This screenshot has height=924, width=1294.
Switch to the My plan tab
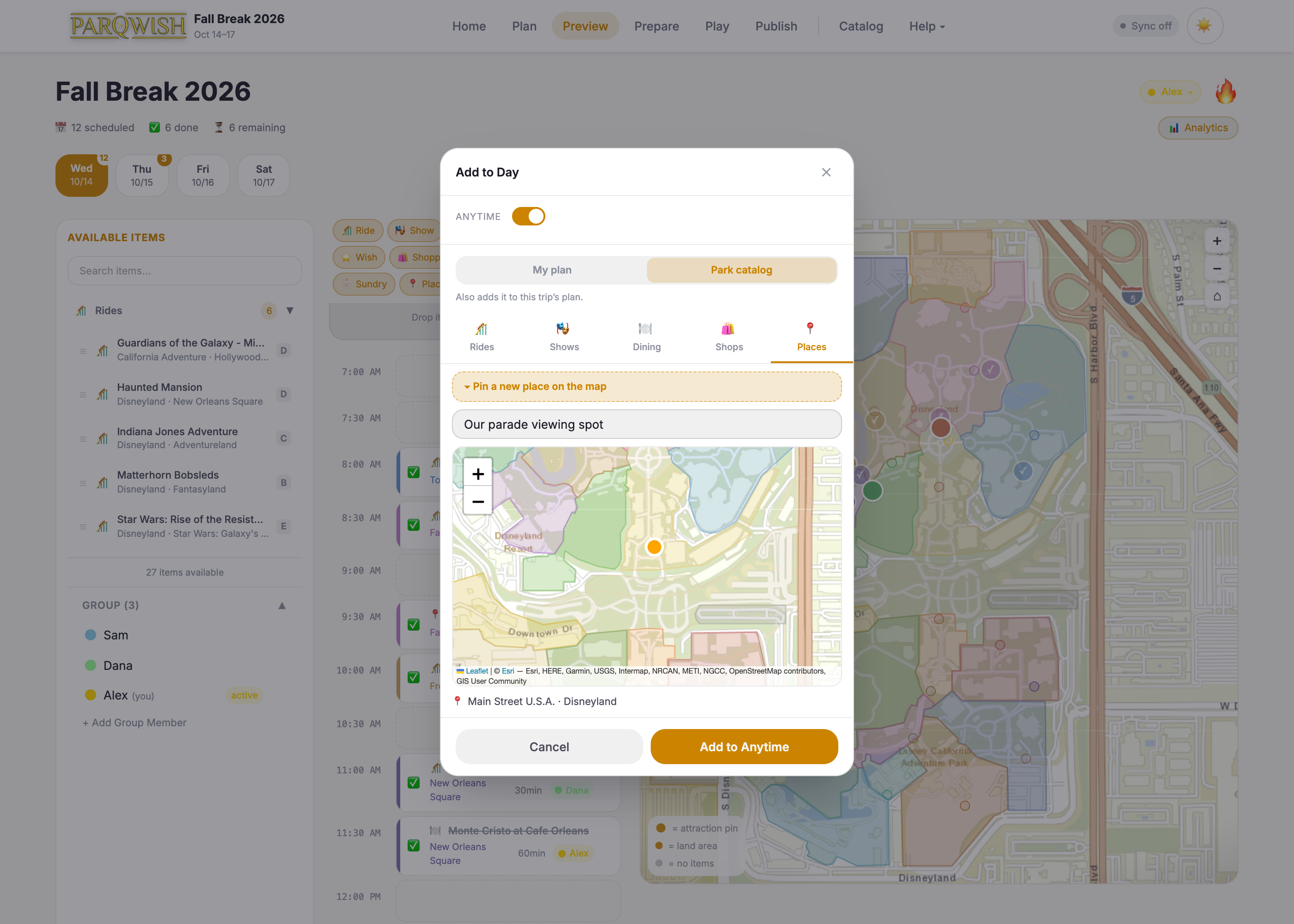tap(551, 270)
